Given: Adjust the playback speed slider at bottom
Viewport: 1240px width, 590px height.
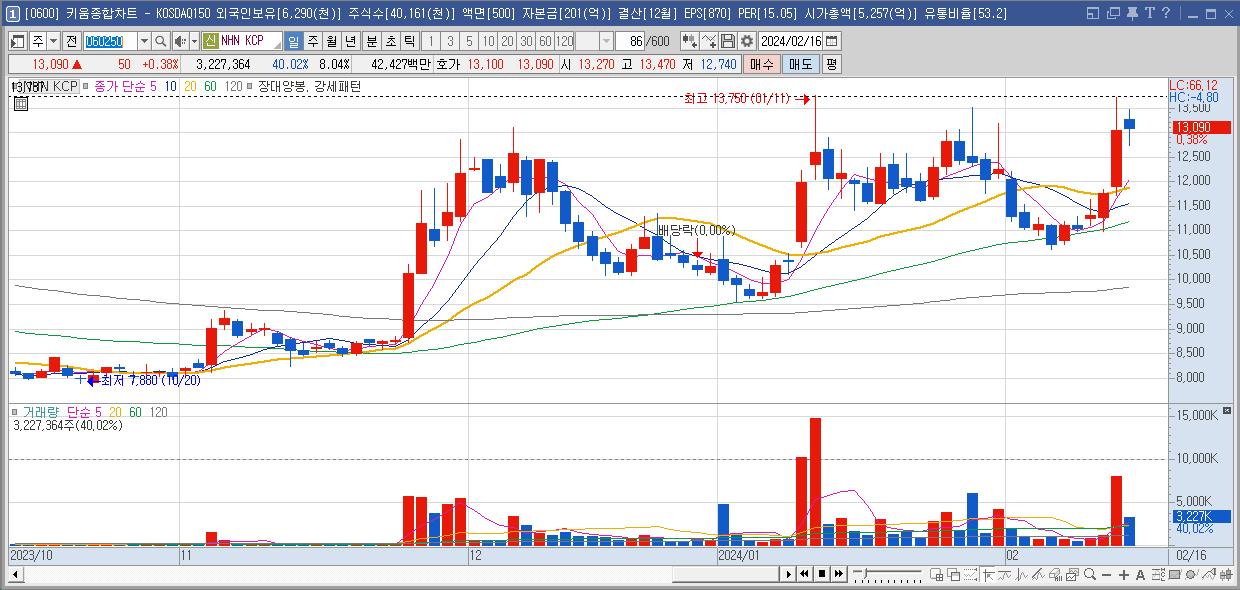Looking at the screenshot, I should tap(887, 574).
